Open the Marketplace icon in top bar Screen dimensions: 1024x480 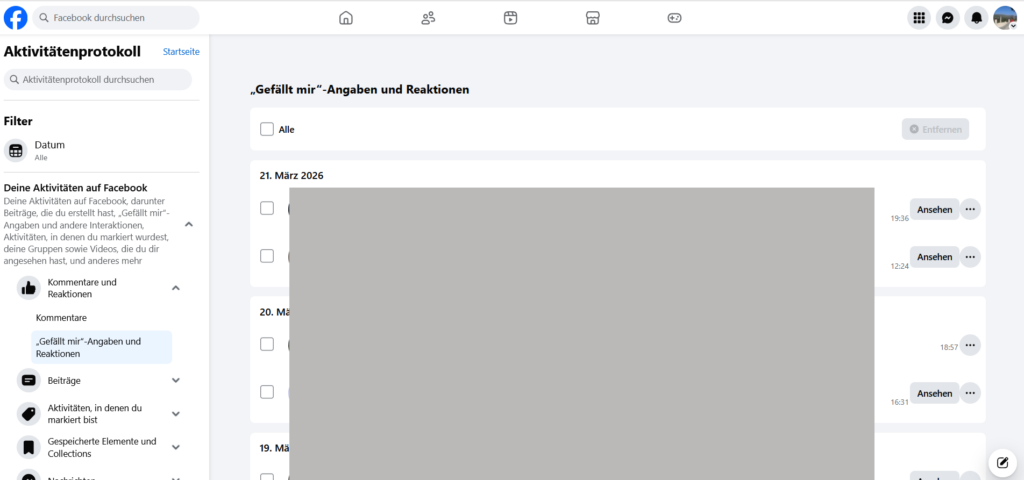(592, 18)
